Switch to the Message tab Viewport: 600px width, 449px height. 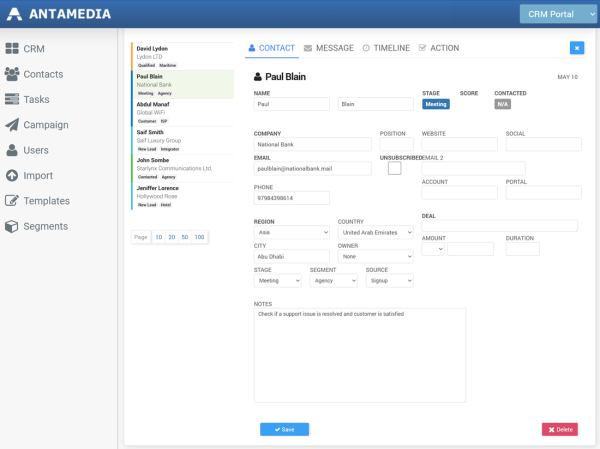[x=328, y=47]
